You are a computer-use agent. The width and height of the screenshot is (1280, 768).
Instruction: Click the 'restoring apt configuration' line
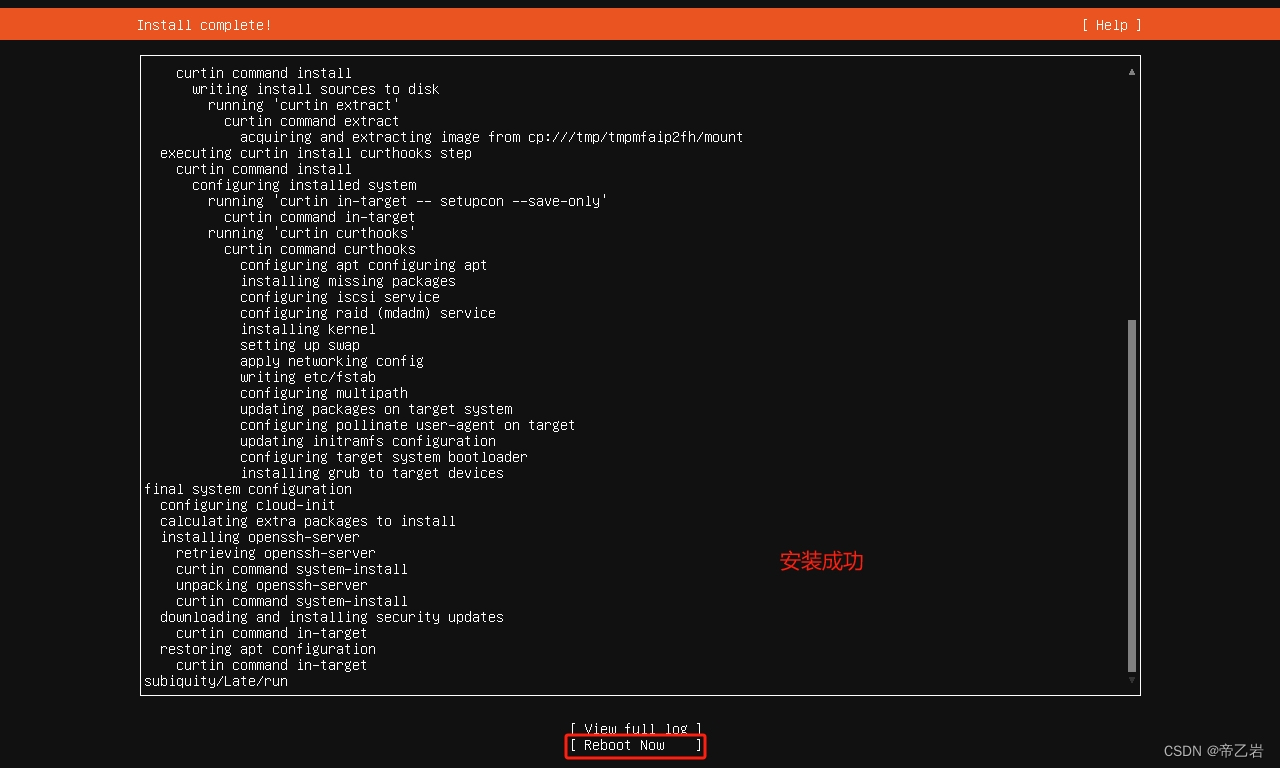268,649
